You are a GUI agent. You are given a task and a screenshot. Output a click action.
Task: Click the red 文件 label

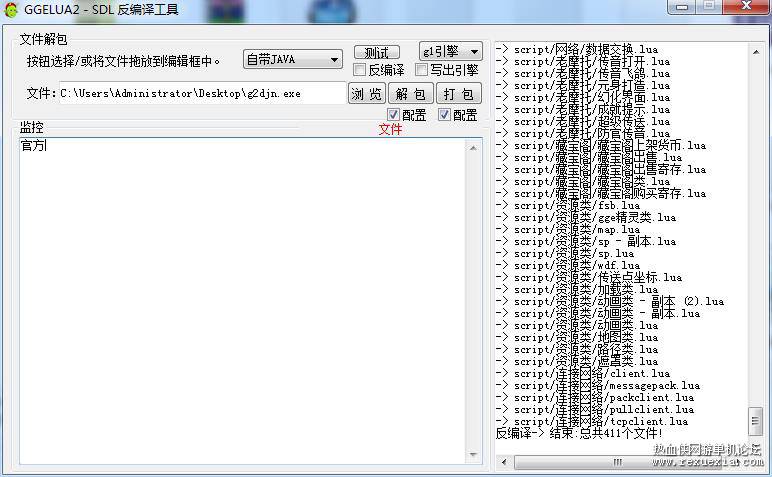coord(390,129)
